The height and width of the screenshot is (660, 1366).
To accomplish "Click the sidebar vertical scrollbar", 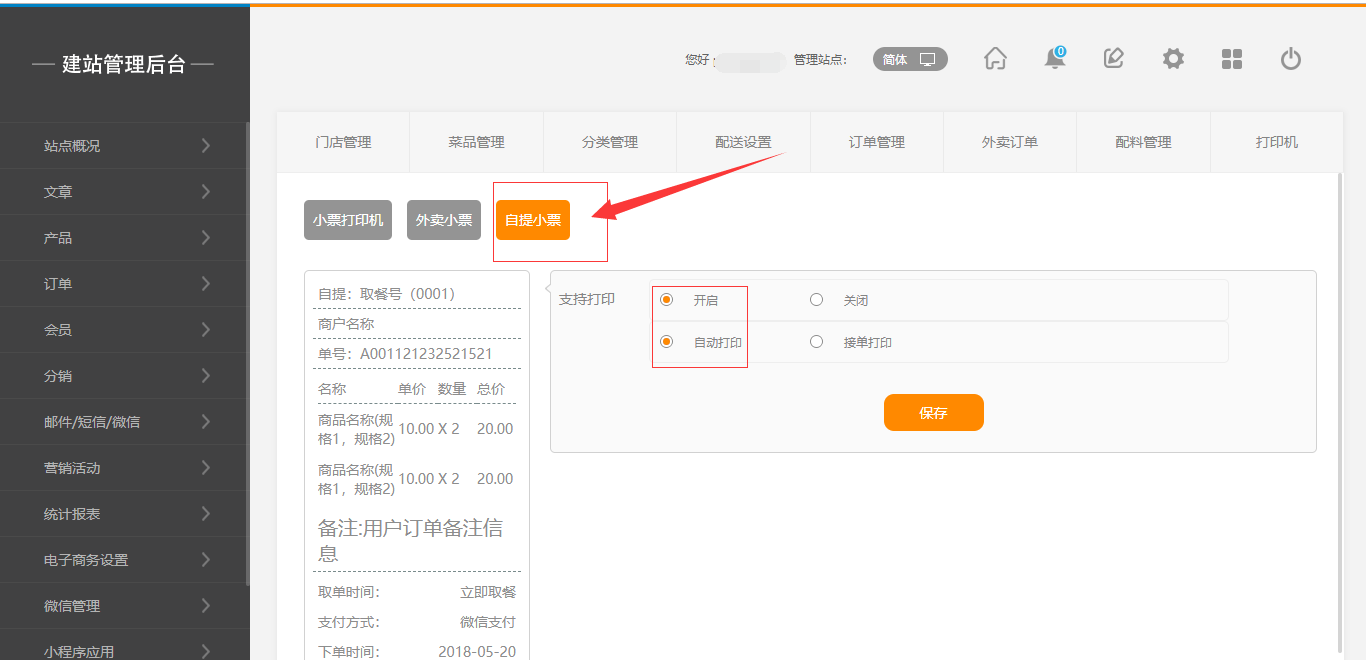I will tap(247, 350).
